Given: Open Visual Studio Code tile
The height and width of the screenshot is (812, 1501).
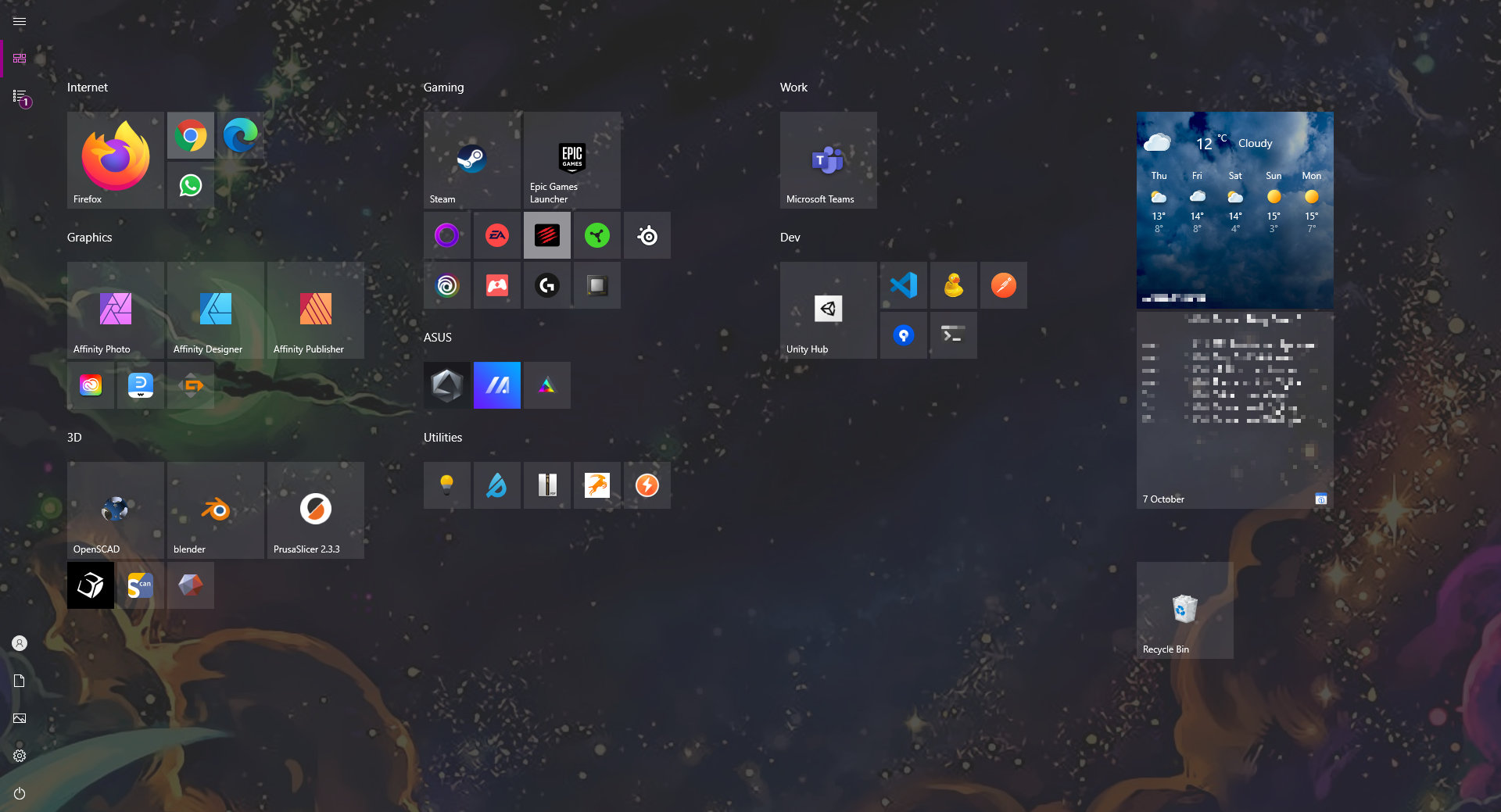Looking at the screenshot, I should (x=904, y=285).
